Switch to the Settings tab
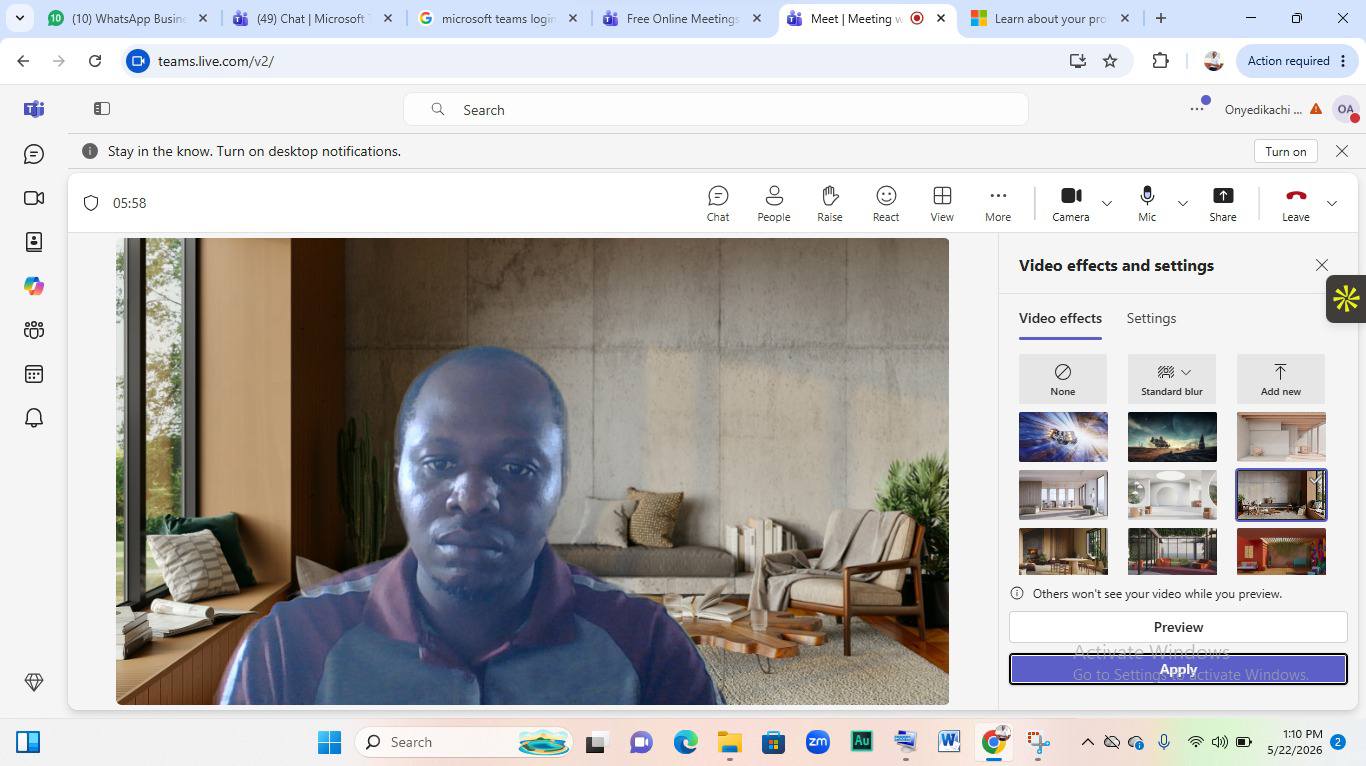Screen dimensions: 1366x766 coord(1151,318)
